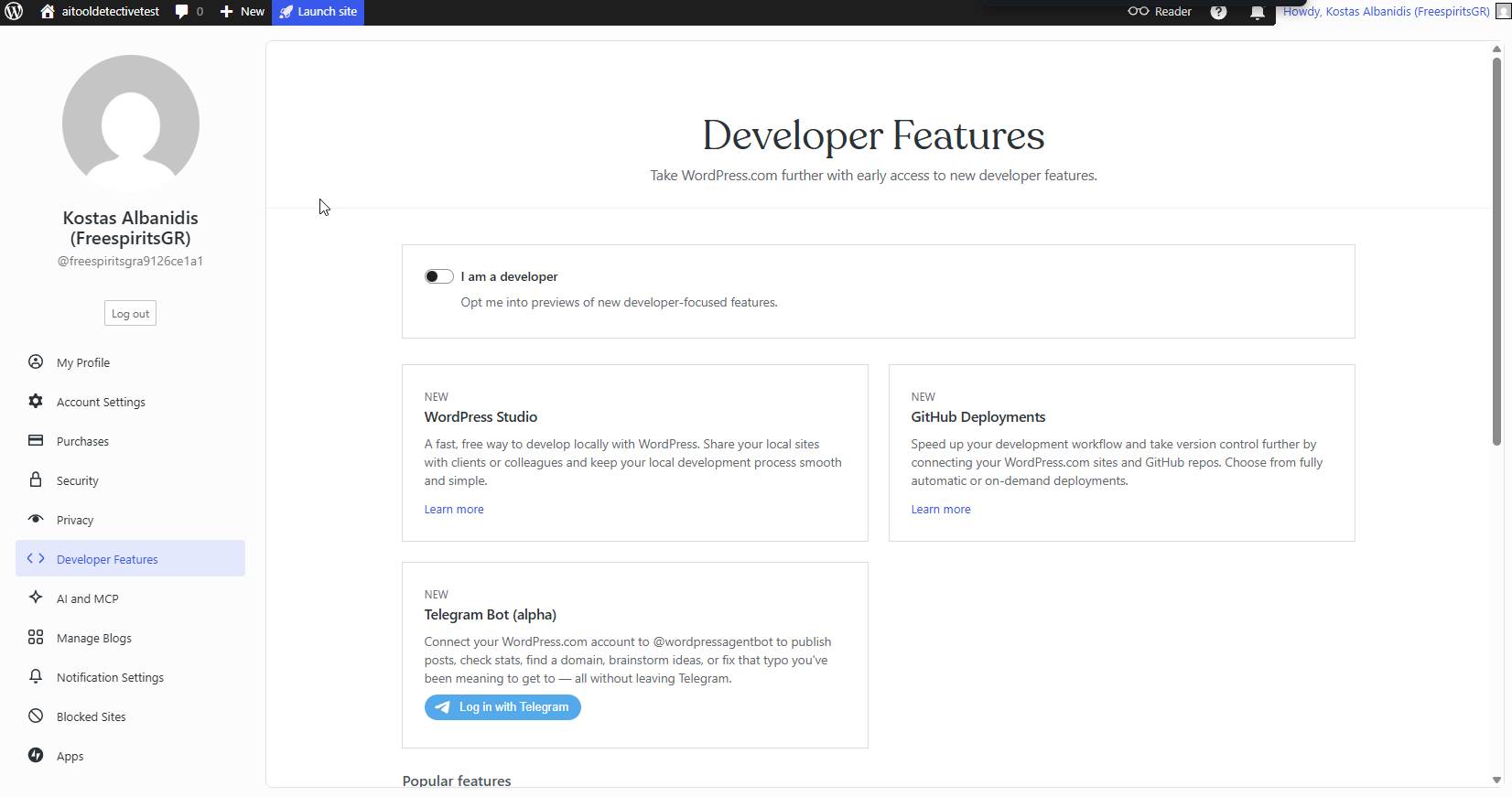Screen dimensions: 1512x797
Task: Click the GitHub Deployments card title
Action: point(977,417)
